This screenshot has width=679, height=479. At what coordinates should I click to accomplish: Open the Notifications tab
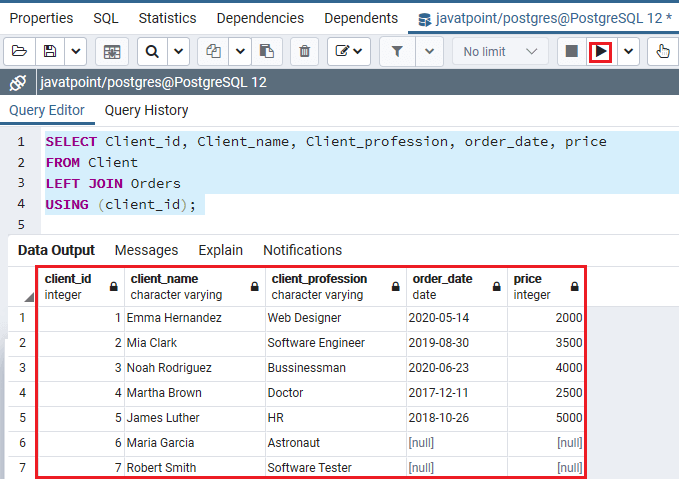[302, 250]
